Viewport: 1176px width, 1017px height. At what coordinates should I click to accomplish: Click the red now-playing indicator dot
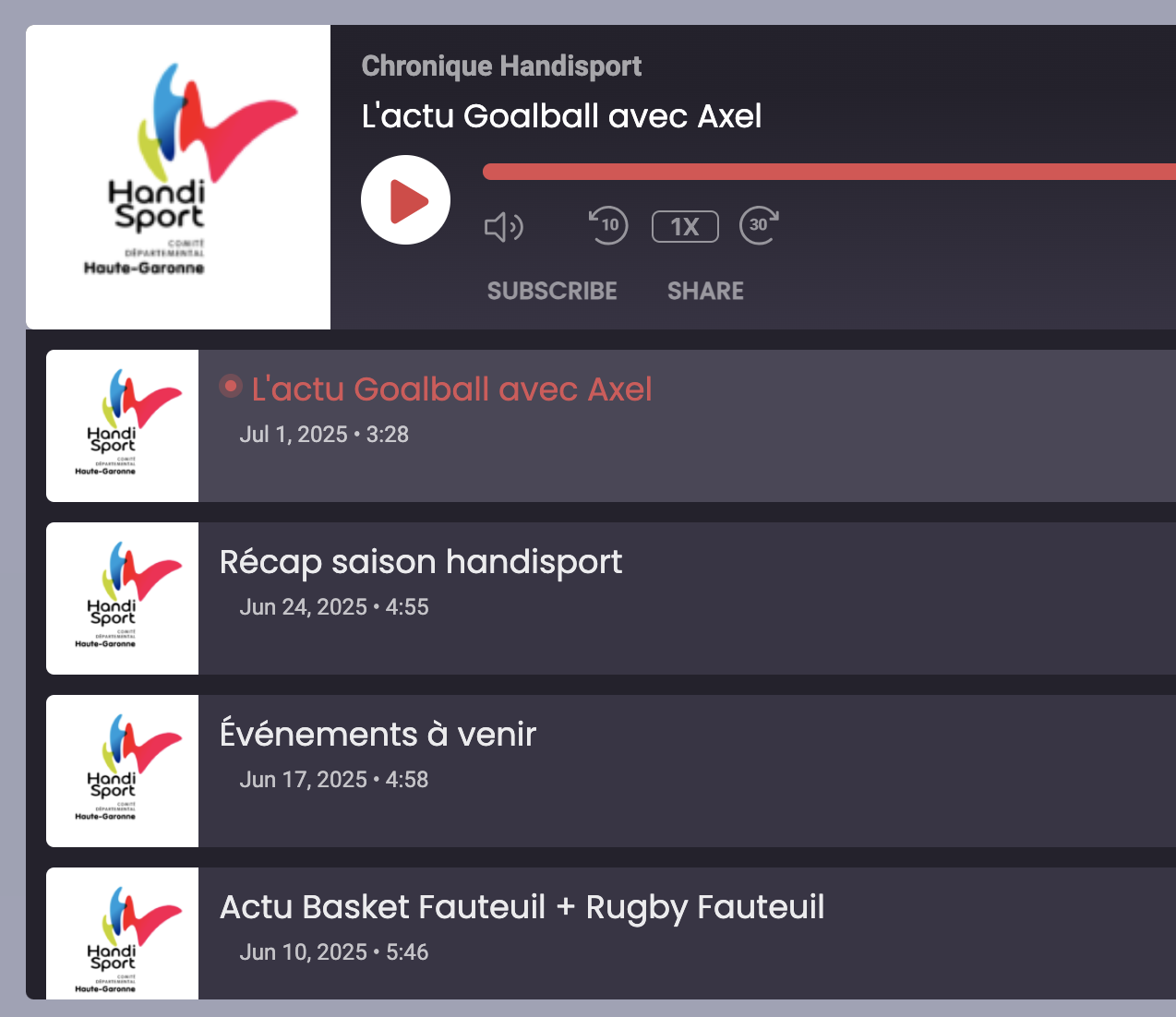(231, 387)
